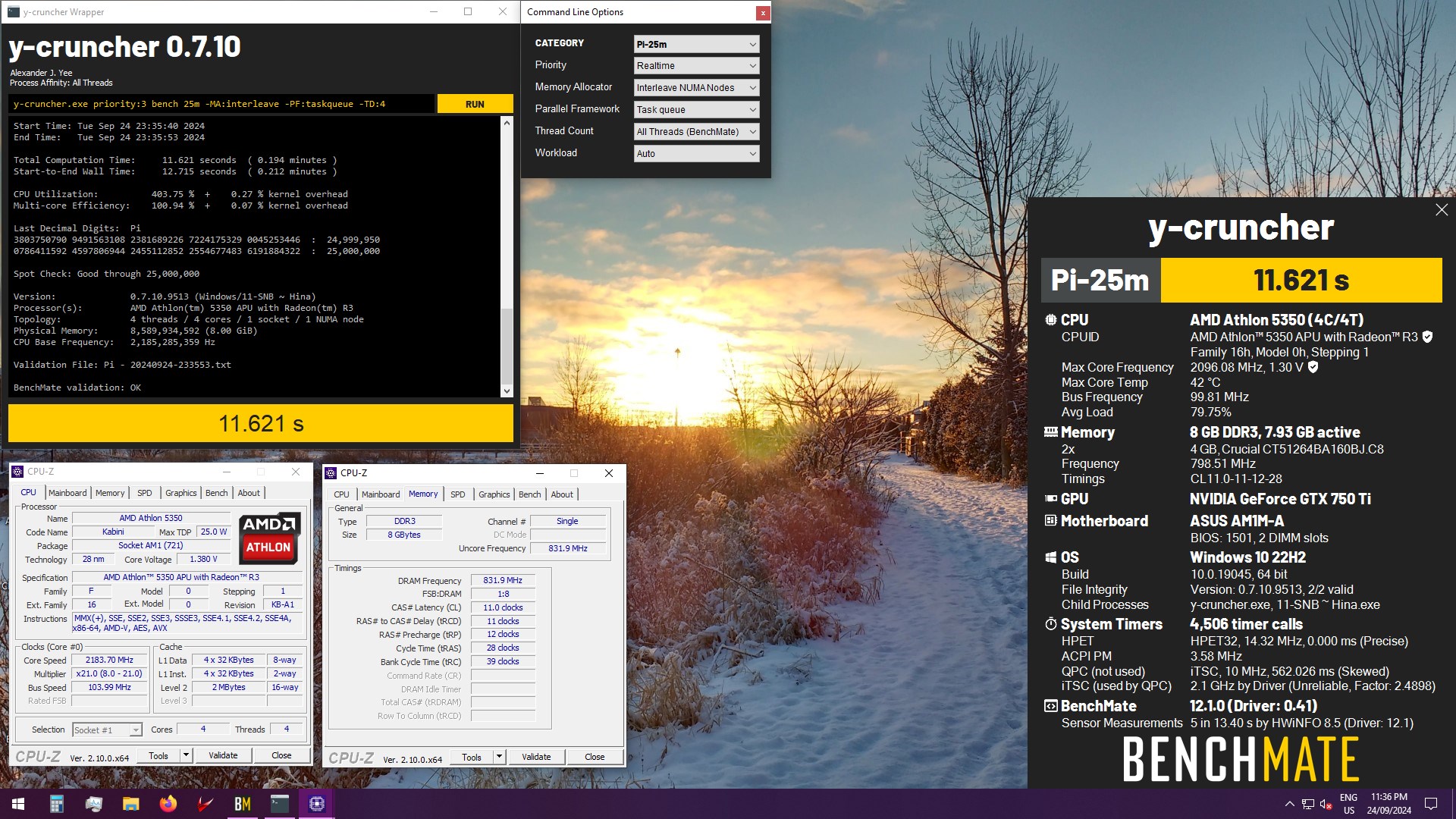Open File Explorer from the taskbar
The width and height of the screenshot is (1456, 819).
[131, 804]
